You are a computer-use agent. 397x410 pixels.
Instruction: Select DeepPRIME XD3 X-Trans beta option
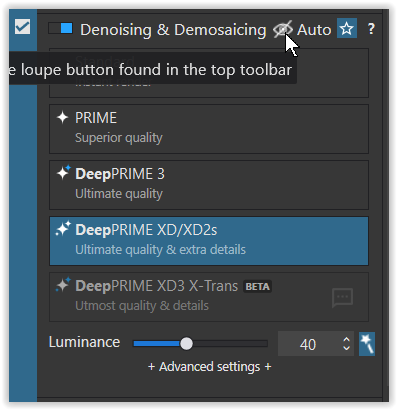[x=209, y=297]
